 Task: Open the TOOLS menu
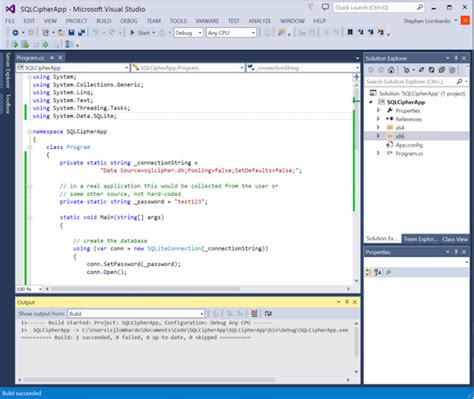(x=178, y=21)
